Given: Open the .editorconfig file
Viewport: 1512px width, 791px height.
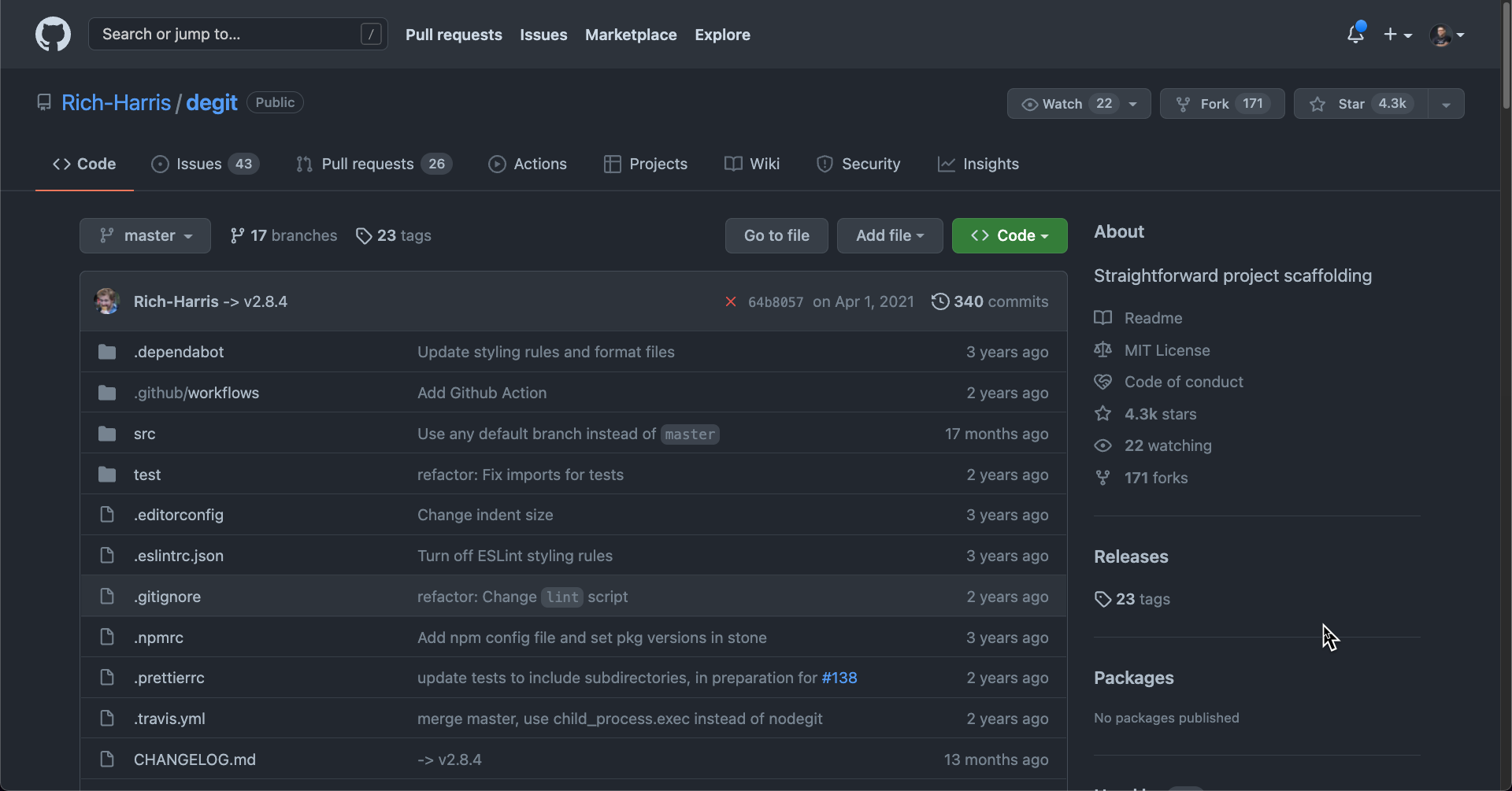Looking at the screenshot, I should click(179, 515).
